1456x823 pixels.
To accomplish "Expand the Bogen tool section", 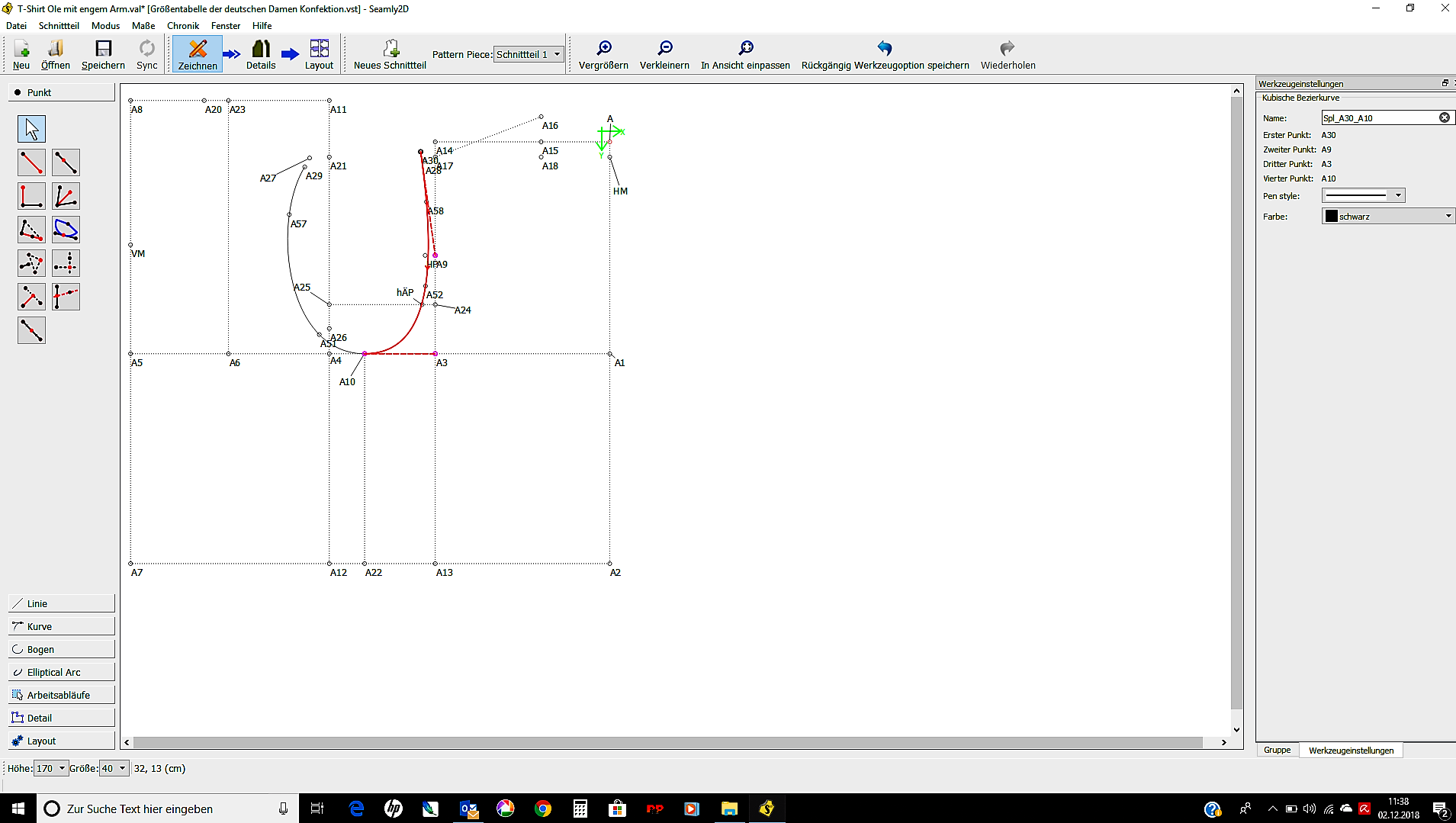I will [61, 649].
